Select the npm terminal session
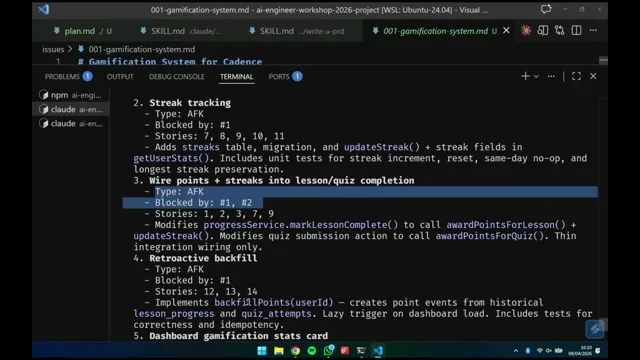The height and width of the screenshot is (360, 640). click(71, 95)
